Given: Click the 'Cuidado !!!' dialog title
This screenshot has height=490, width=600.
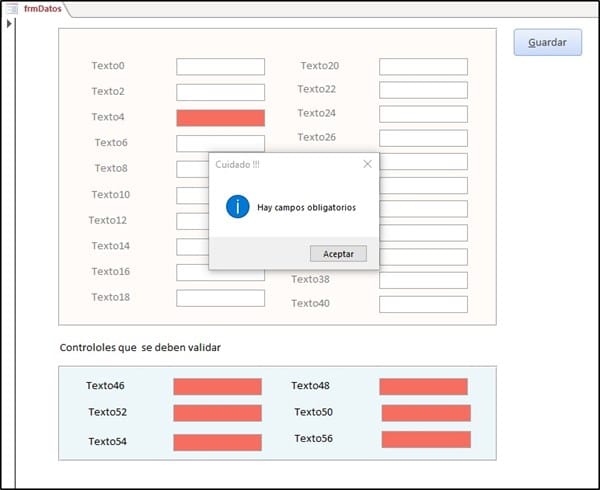Looking at the screenshot, I should (x=237, y=164).
